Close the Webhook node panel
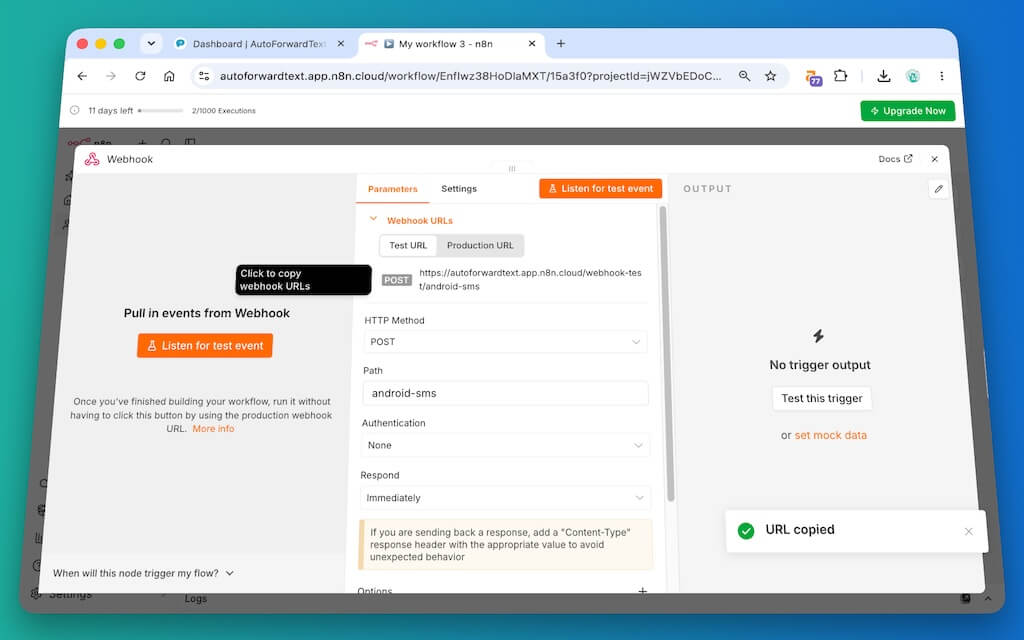Viewport: 1024px width, 640px height. coord(935,159)
